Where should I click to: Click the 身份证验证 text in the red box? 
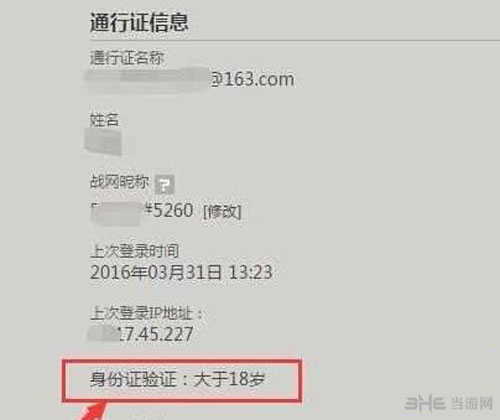133,379
